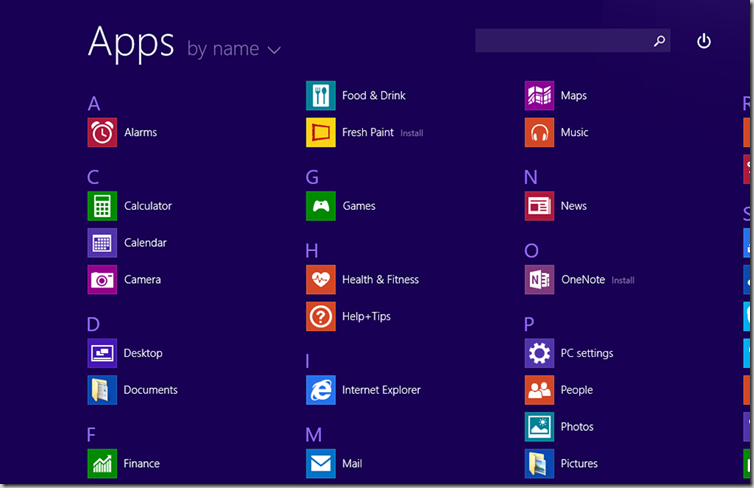This screenshot has width=754, height=488.
Task: Select the letter C group header
Action: click(x=93, y=177)
